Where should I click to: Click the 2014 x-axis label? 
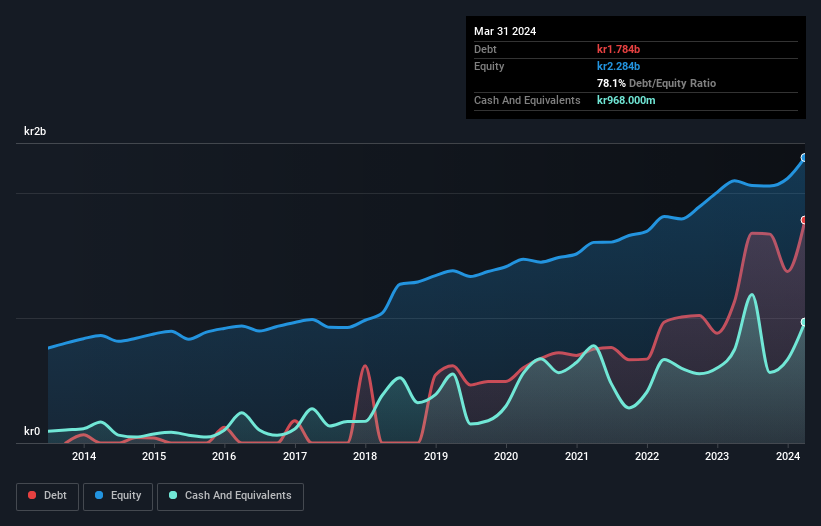pyautogui.click(x=84, y=456)
